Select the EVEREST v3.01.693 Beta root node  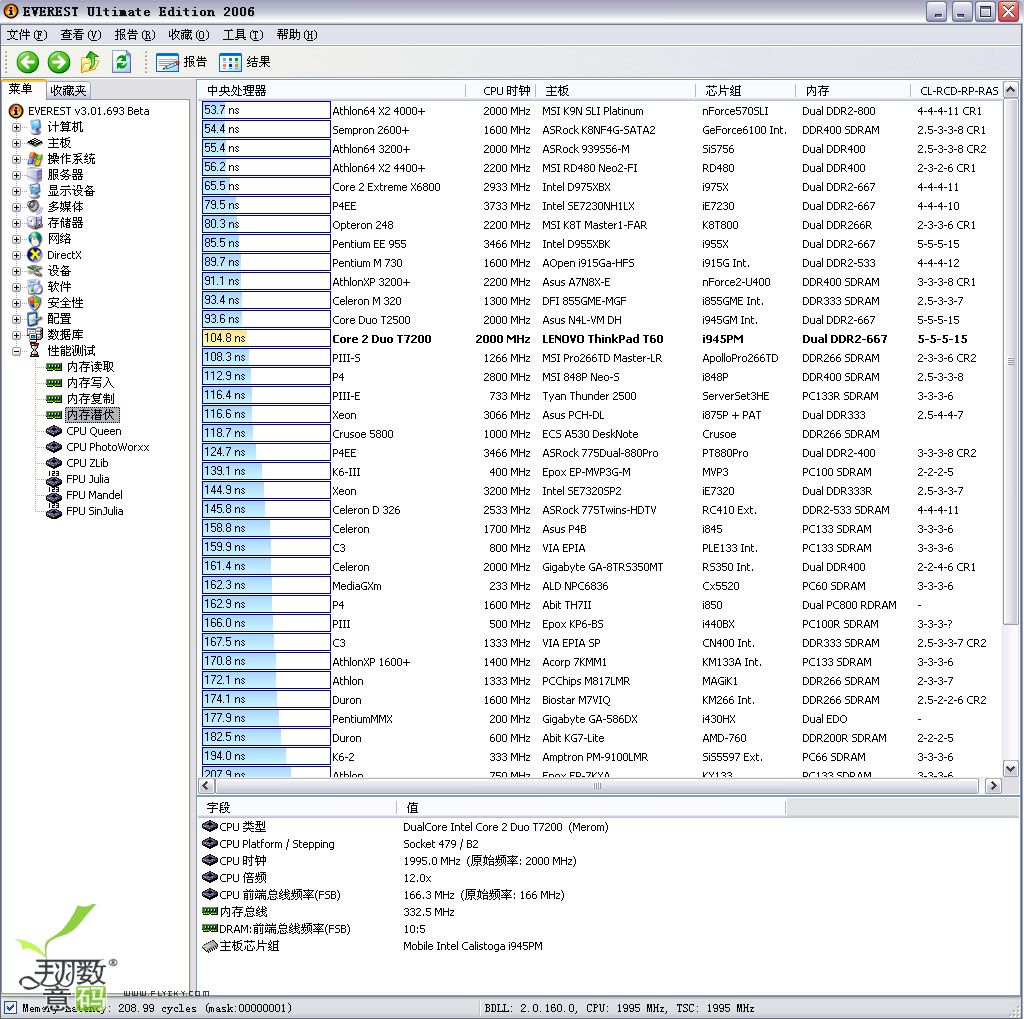[x=88, y=111]
